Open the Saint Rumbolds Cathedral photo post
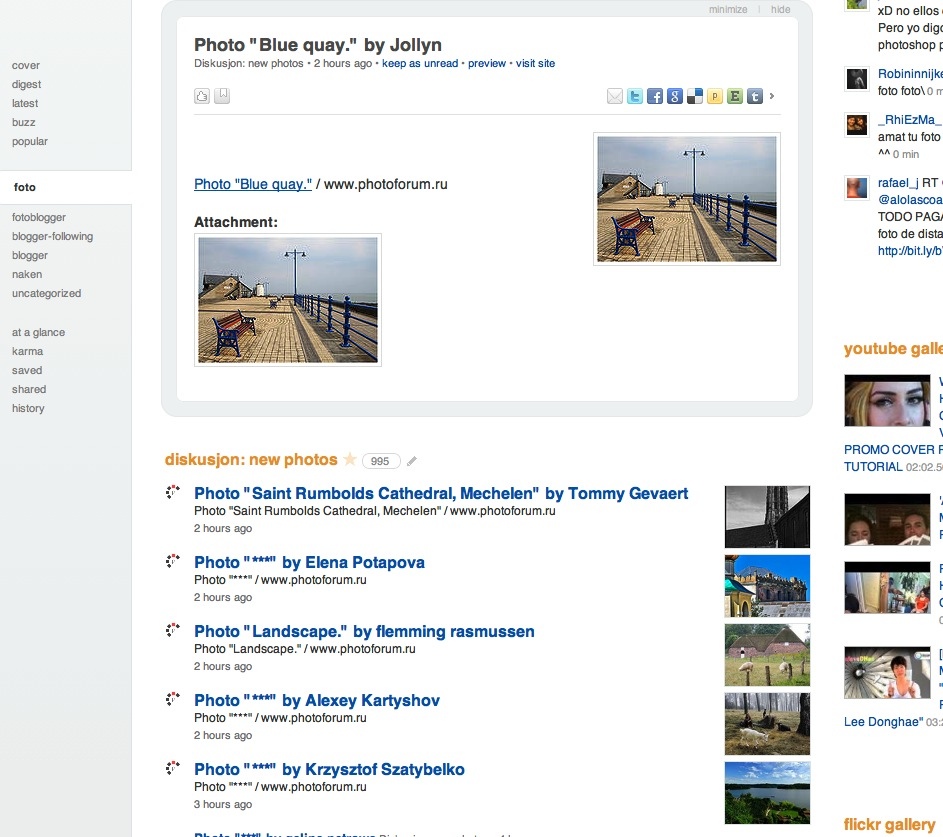 pos(441,493)
